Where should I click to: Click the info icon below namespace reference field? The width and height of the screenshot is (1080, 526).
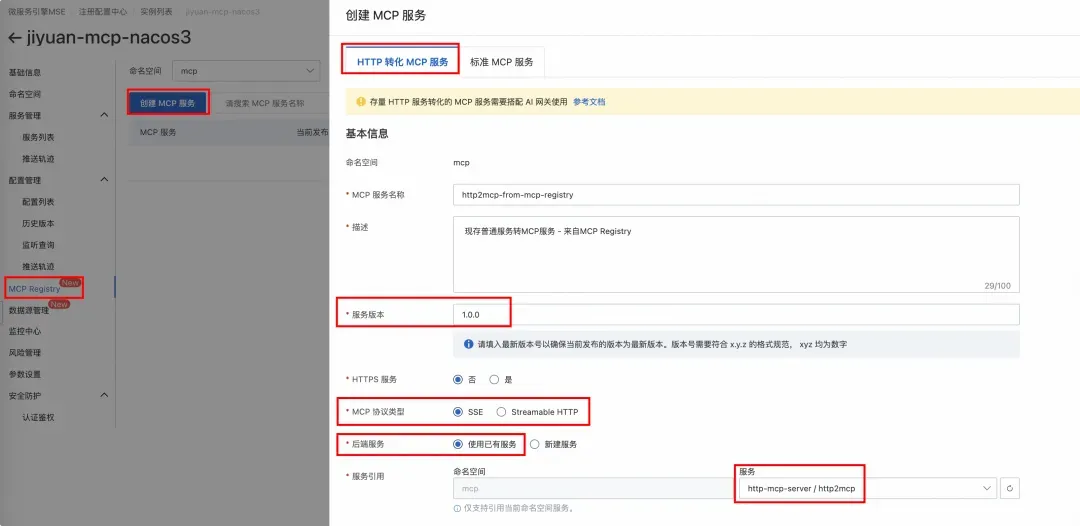[457, 509]
